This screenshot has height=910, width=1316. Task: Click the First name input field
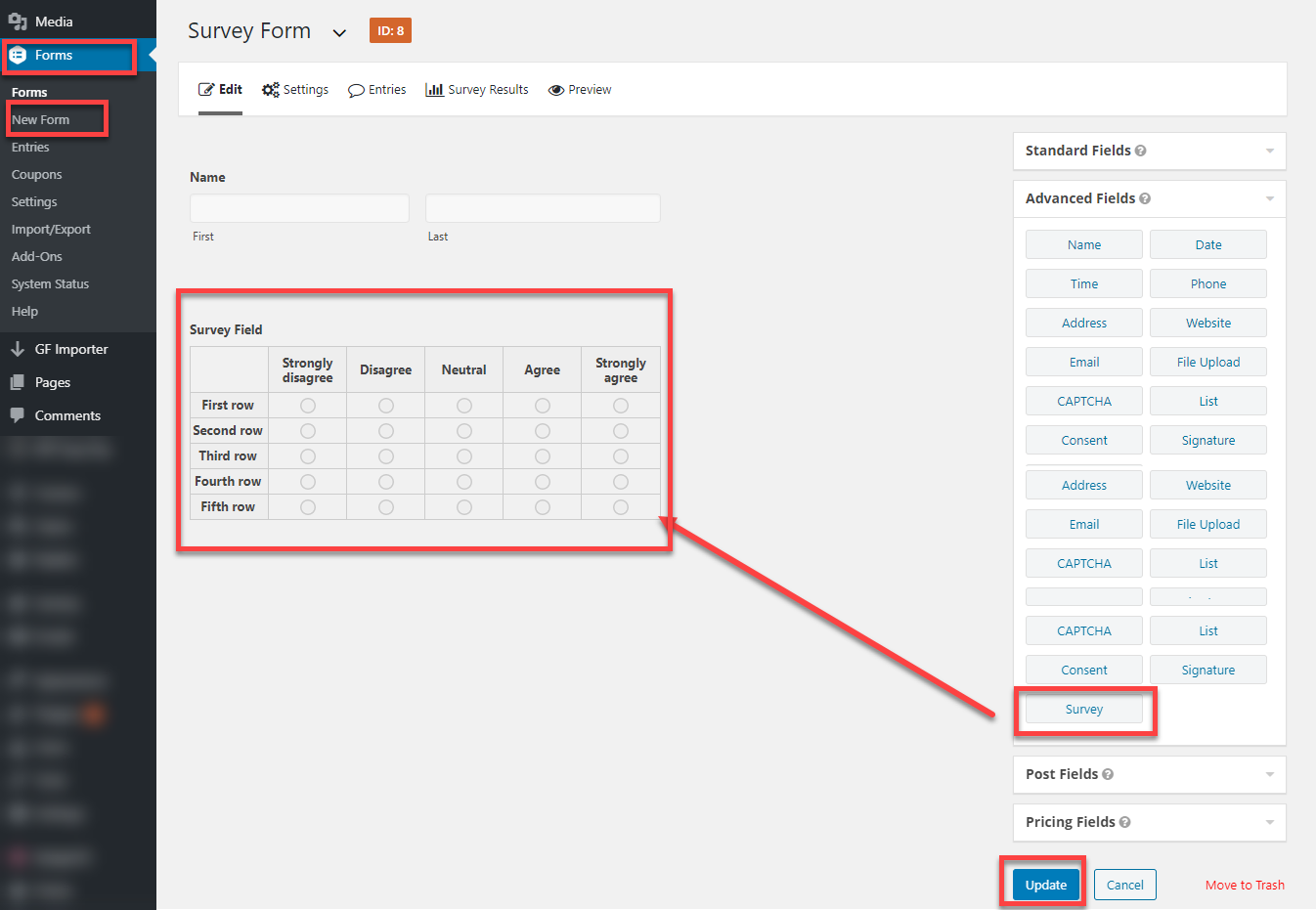(298, 207)
